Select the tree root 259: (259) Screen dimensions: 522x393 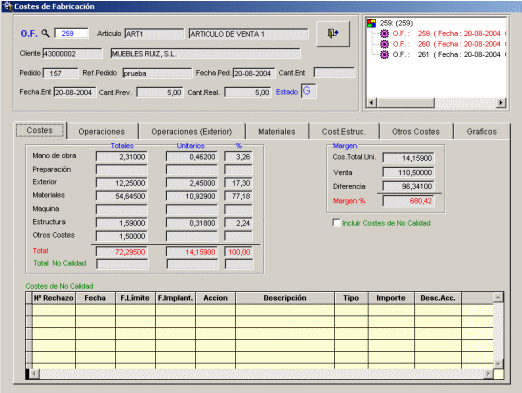(396, 23)
